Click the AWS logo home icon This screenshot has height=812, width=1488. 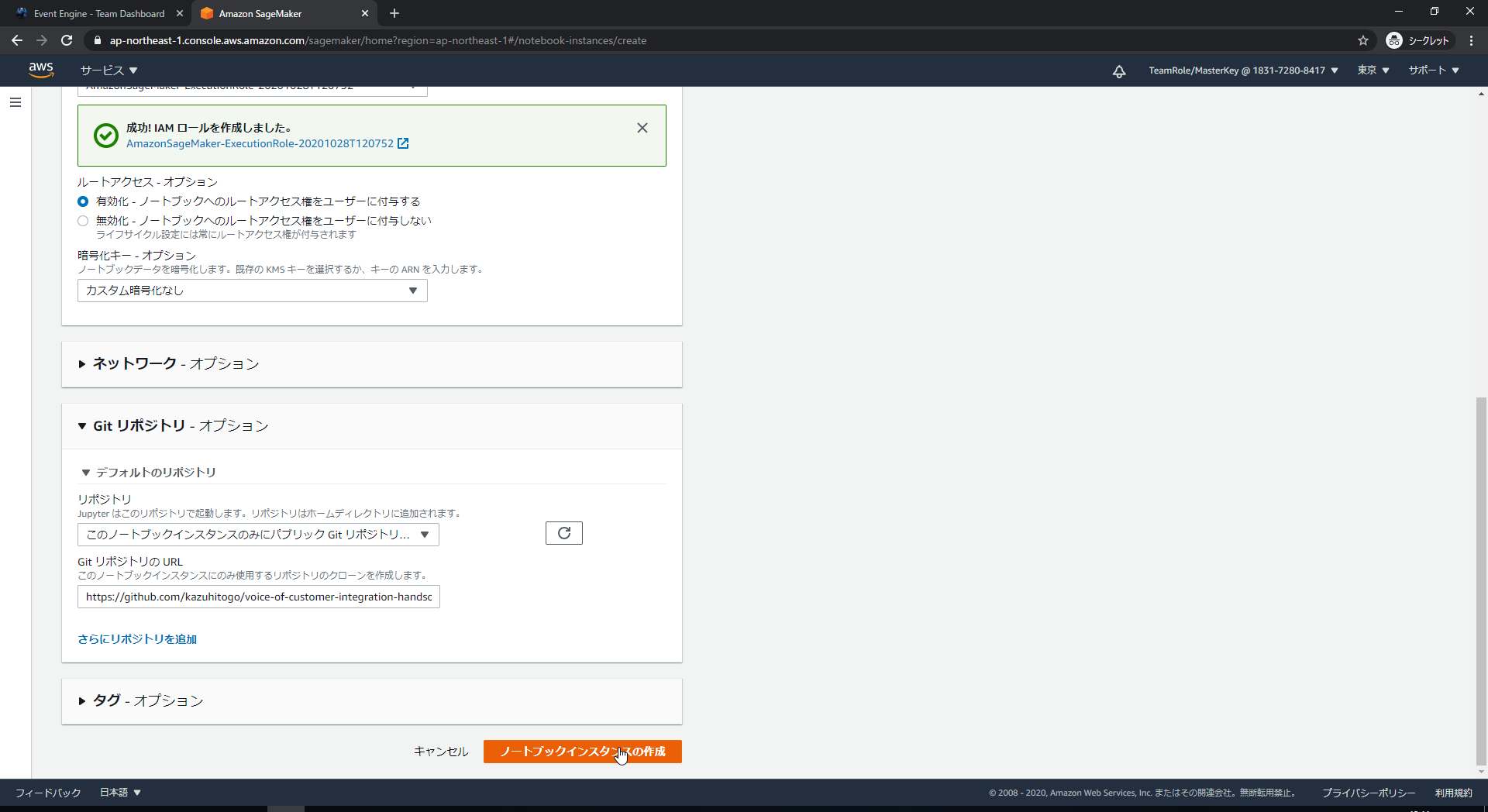(41, 70)
